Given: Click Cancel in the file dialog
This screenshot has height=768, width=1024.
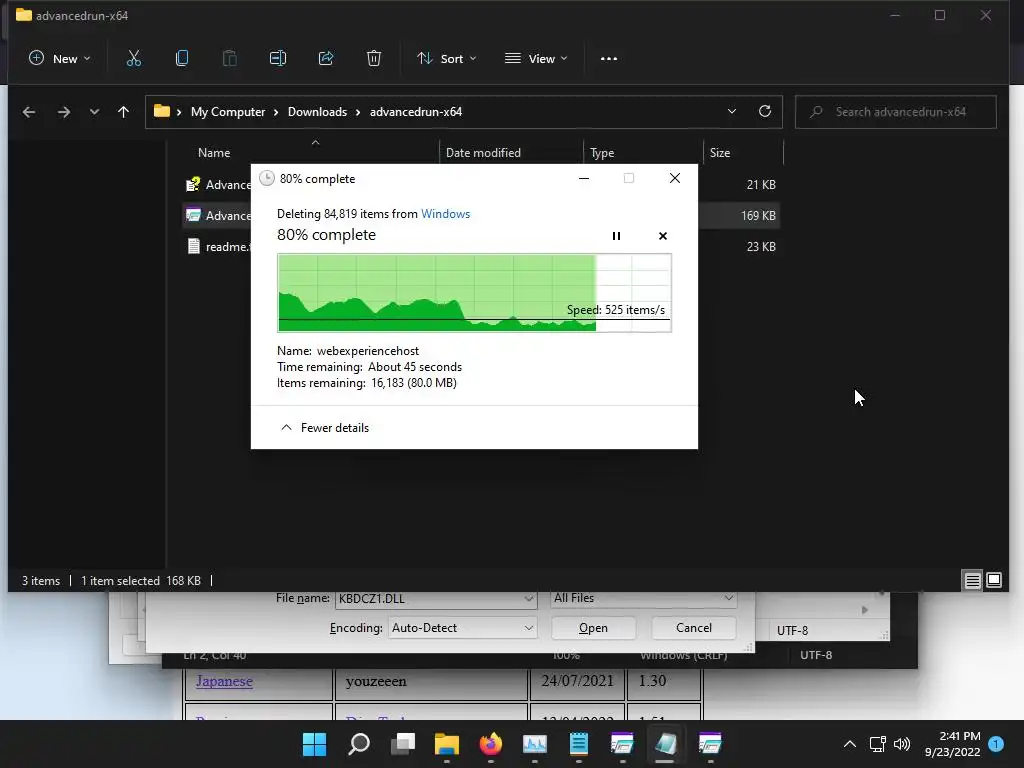Looking at the screenshot, I should pos(694,628).
